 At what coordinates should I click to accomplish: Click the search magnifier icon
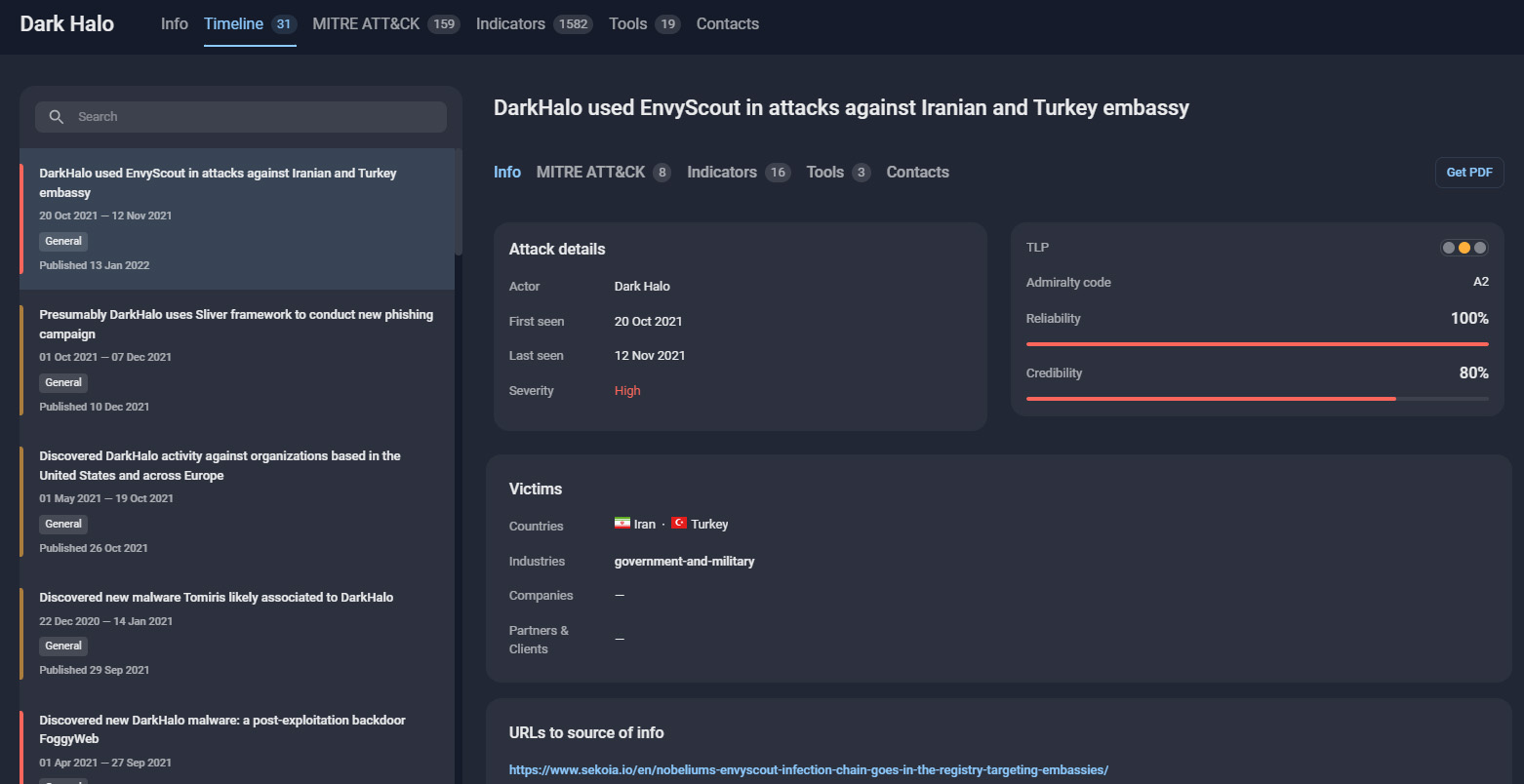[57, 117]
